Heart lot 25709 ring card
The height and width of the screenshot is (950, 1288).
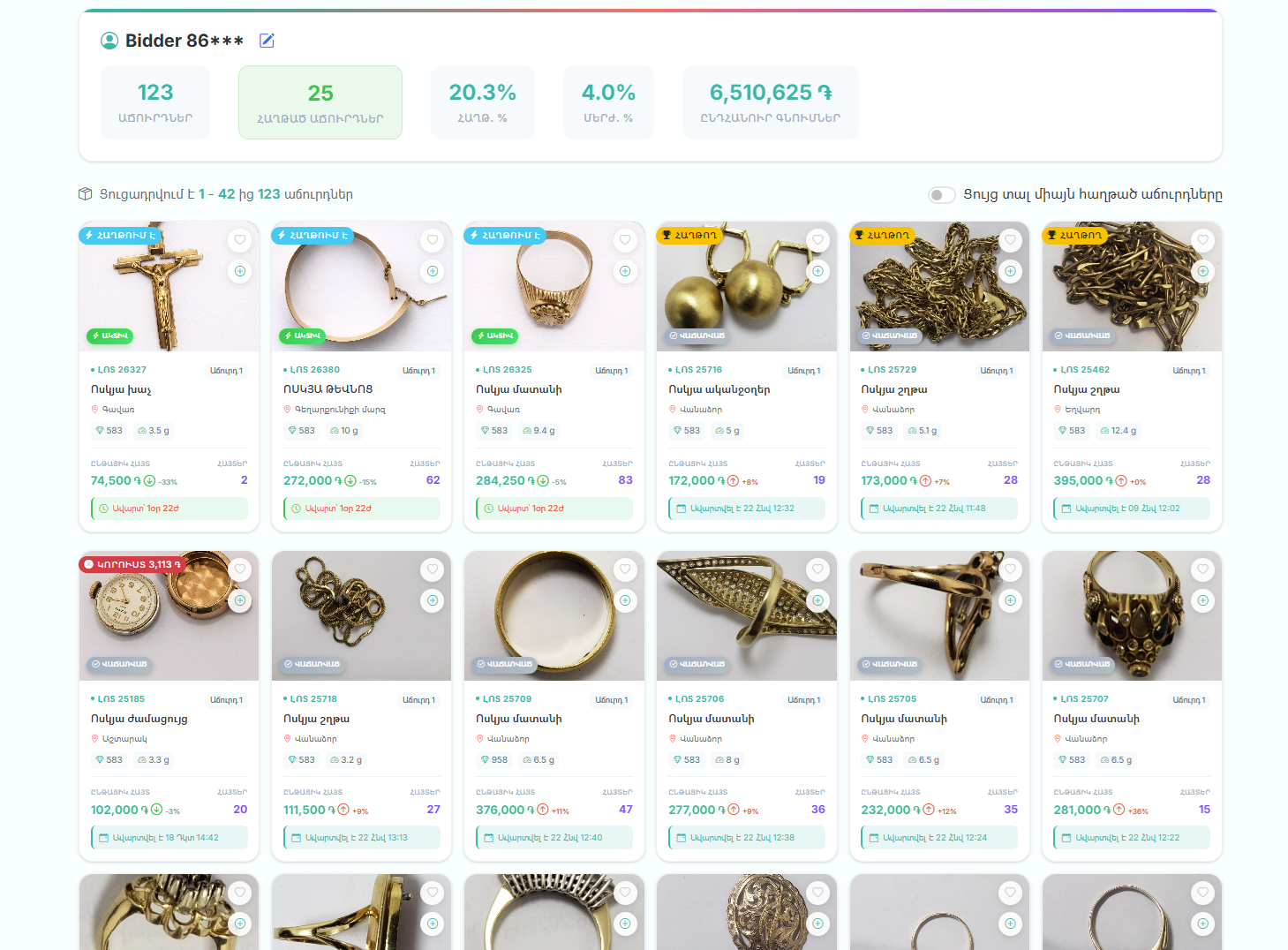coord(625,569)
